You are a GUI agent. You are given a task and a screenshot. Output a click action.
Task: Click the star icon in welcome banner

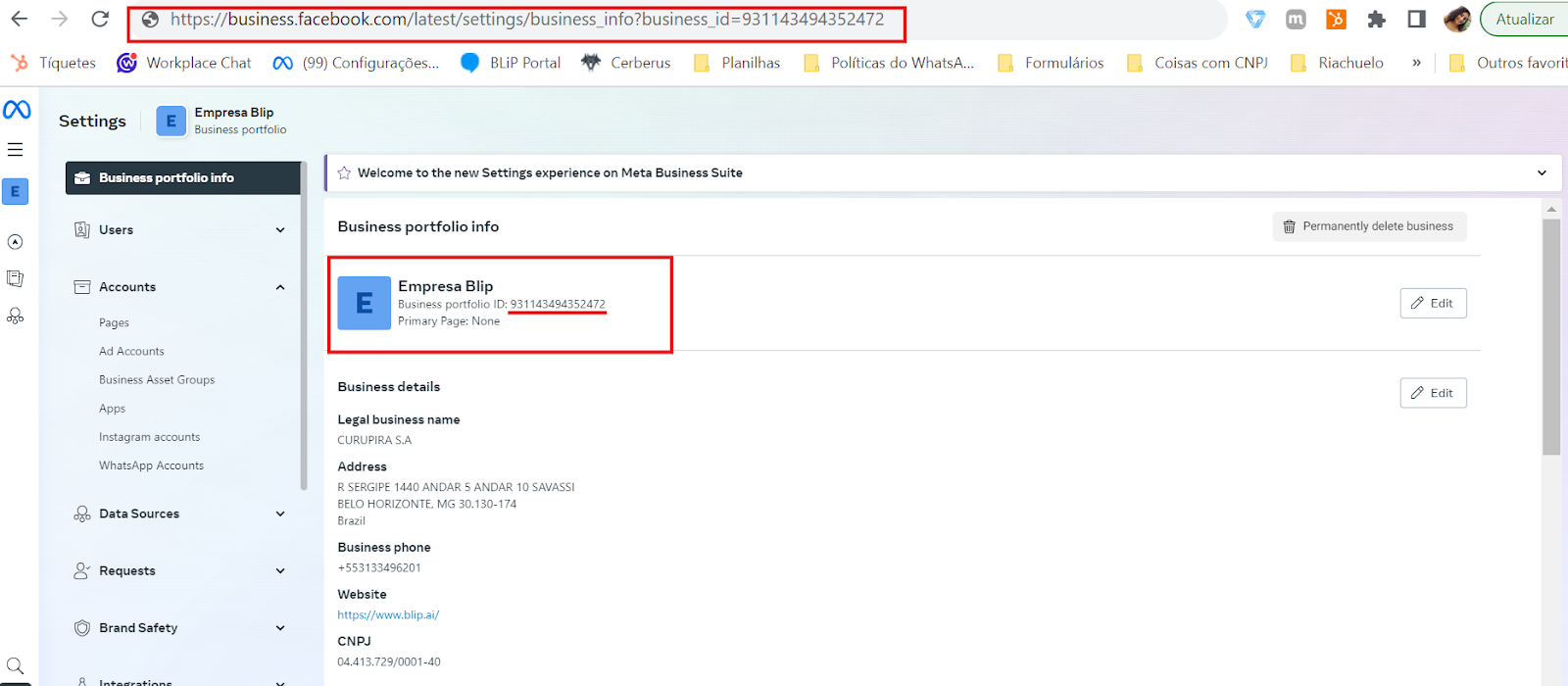344,172
